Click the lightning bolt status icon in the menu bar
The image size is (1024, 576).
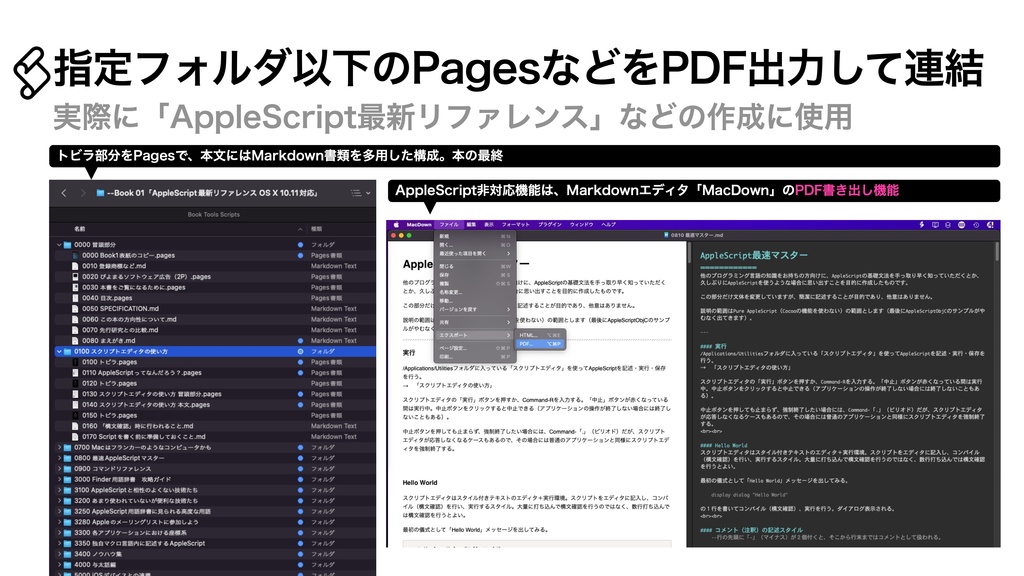pos(922,225)
